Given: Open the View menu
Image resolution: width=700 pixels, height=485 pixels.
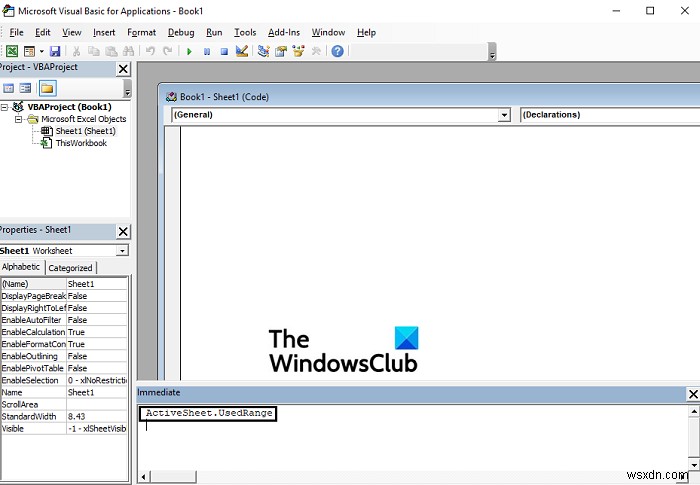Looking at the screenshot, I should tap(72, 33).
